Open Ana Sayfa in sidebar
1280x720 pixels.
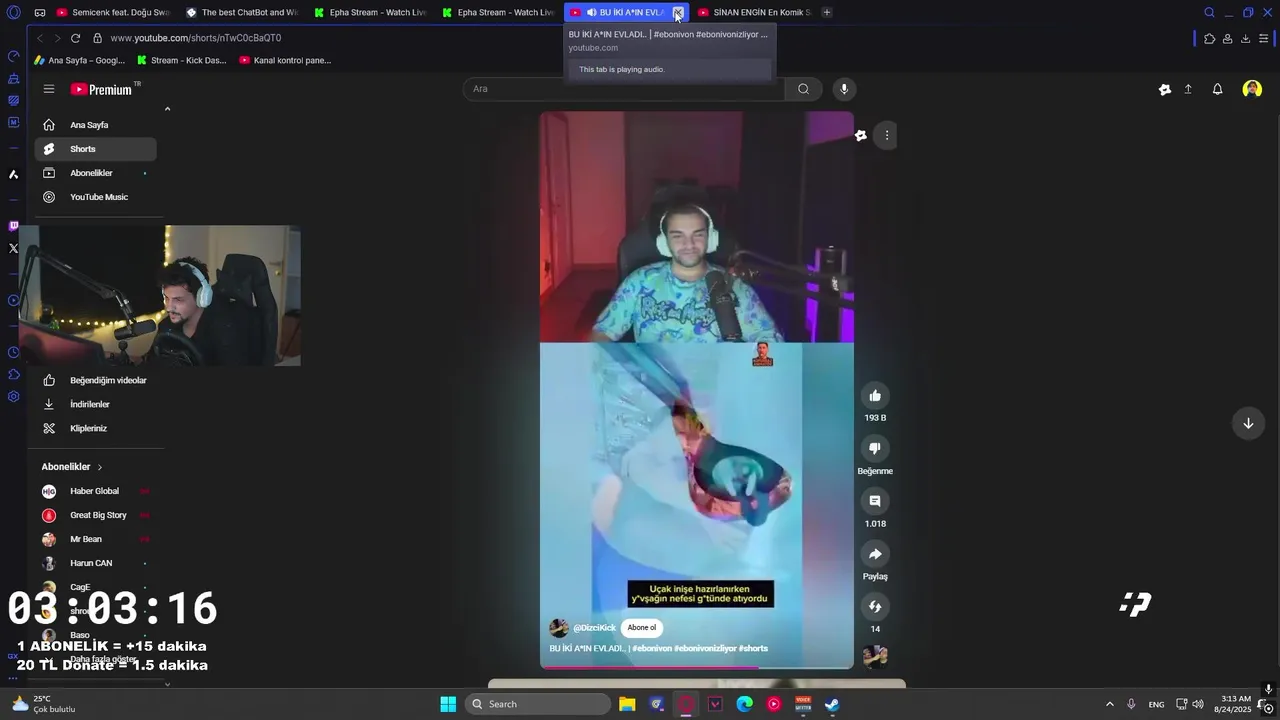tap(95, 125)
